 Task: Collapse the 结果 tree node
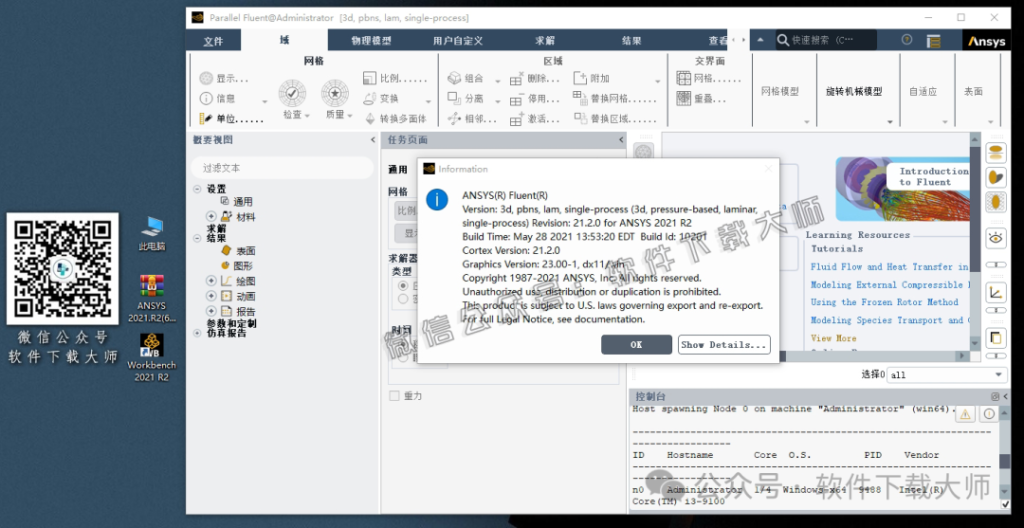click(197, 239)
